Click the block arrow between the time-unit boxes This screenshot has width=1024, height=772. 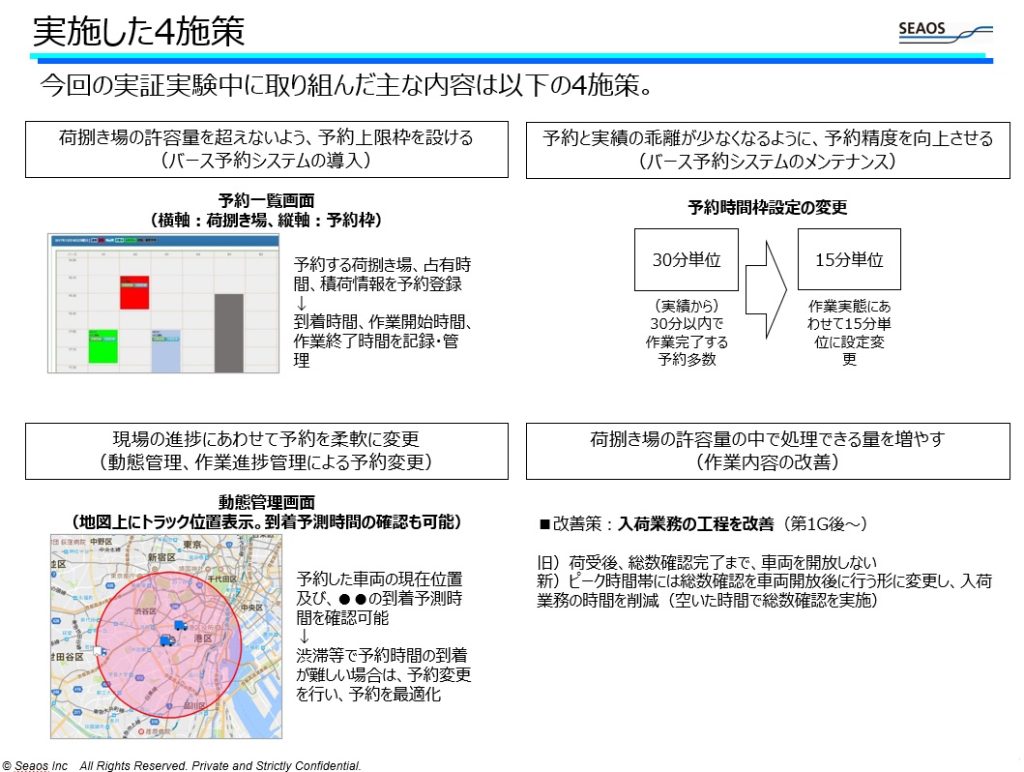click(x=765, y=289)
